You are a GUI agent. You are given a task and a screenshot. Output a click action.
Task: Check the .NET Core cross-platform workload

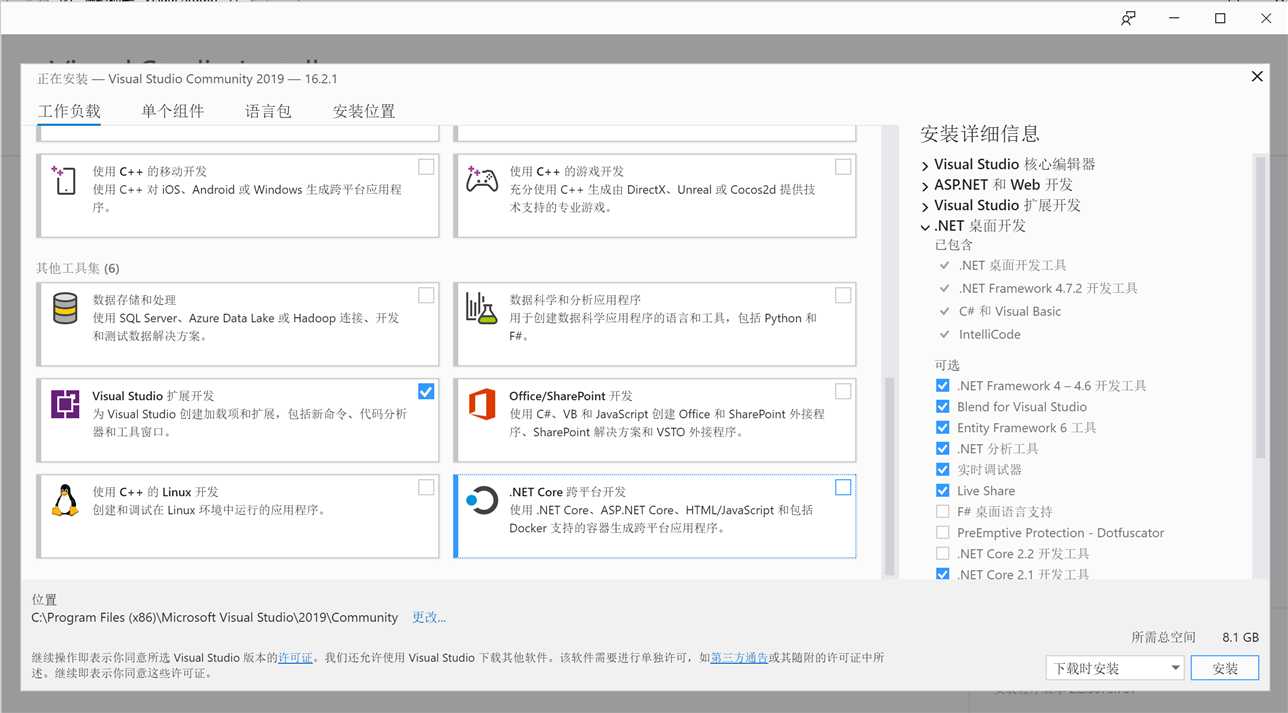(x=843, y=487)
